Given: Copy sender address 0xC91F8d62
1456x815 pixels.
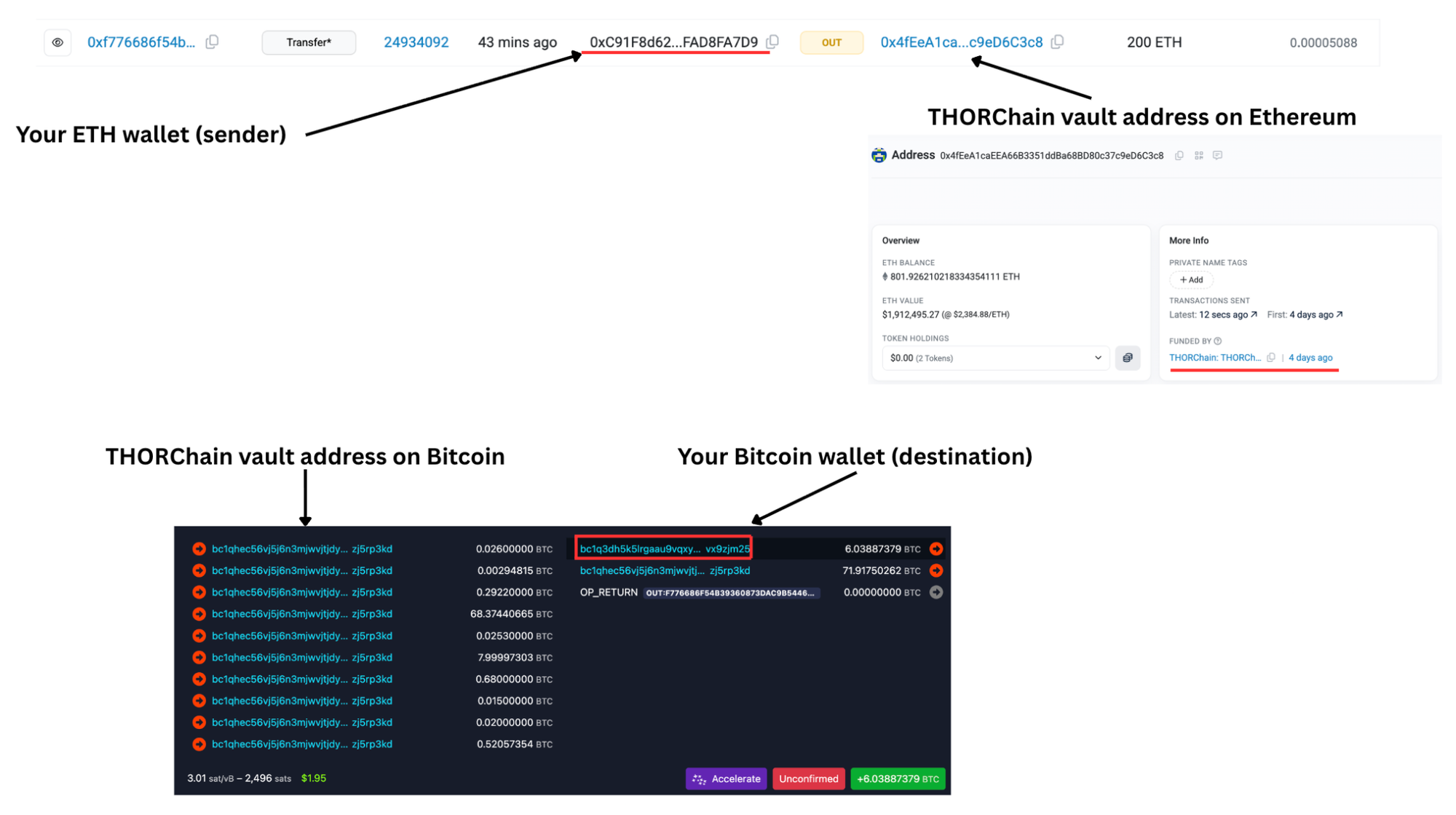Looking at the screenshot, I should [x=773, y=42].
